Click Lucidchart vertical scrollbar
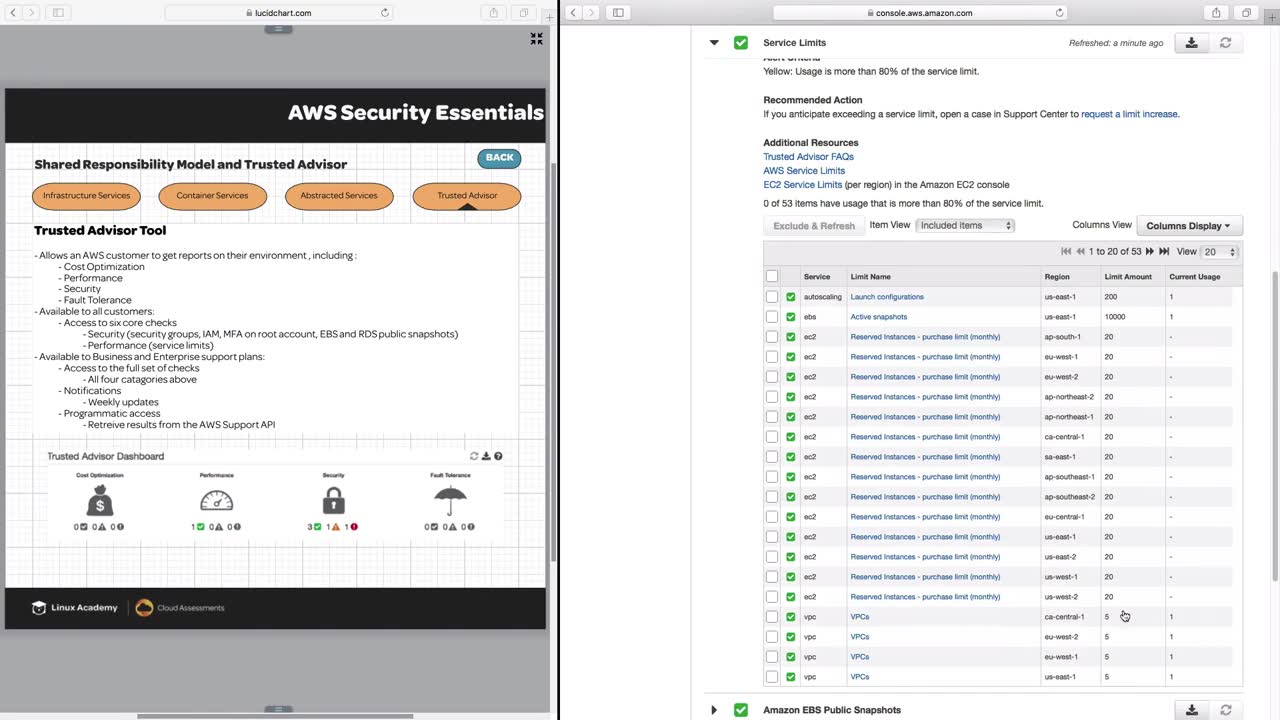1280x720 pixels. pyautogui.click(x=553, y=360)
